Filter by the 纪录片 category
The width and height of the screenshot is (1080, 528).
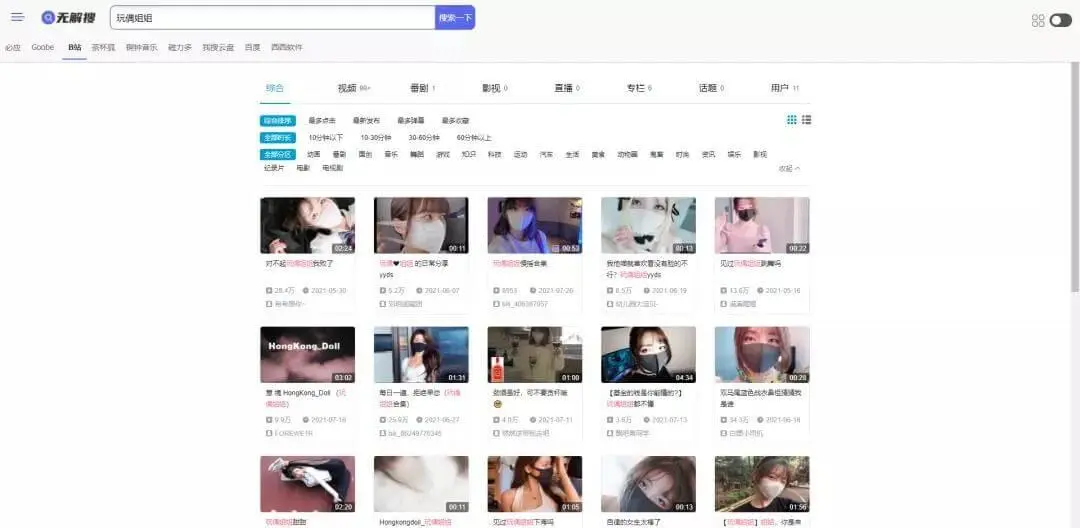[x=274, y=168]
